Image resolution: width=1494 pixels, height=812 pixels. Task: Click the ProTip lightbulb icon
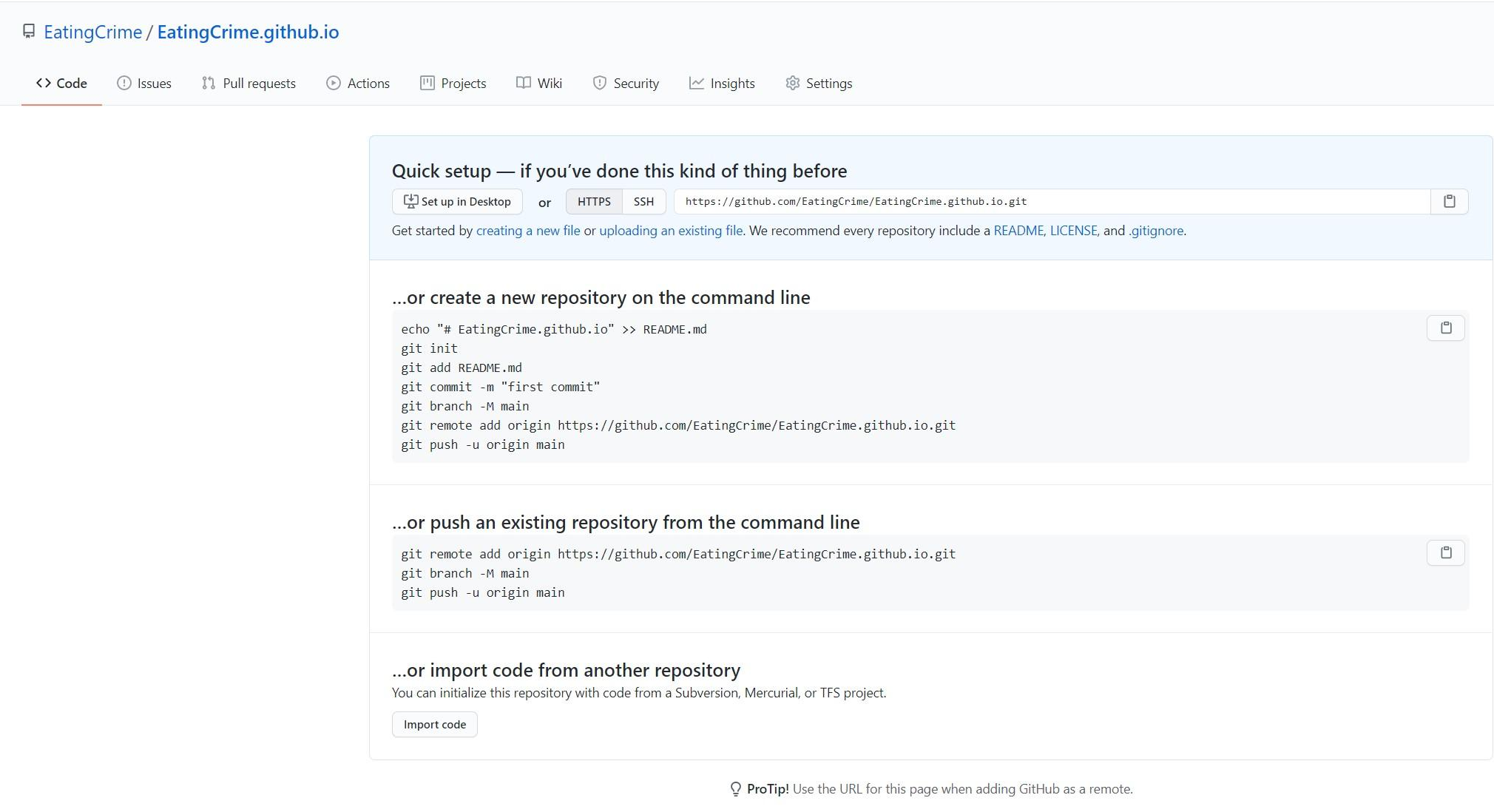pos(735,789)
